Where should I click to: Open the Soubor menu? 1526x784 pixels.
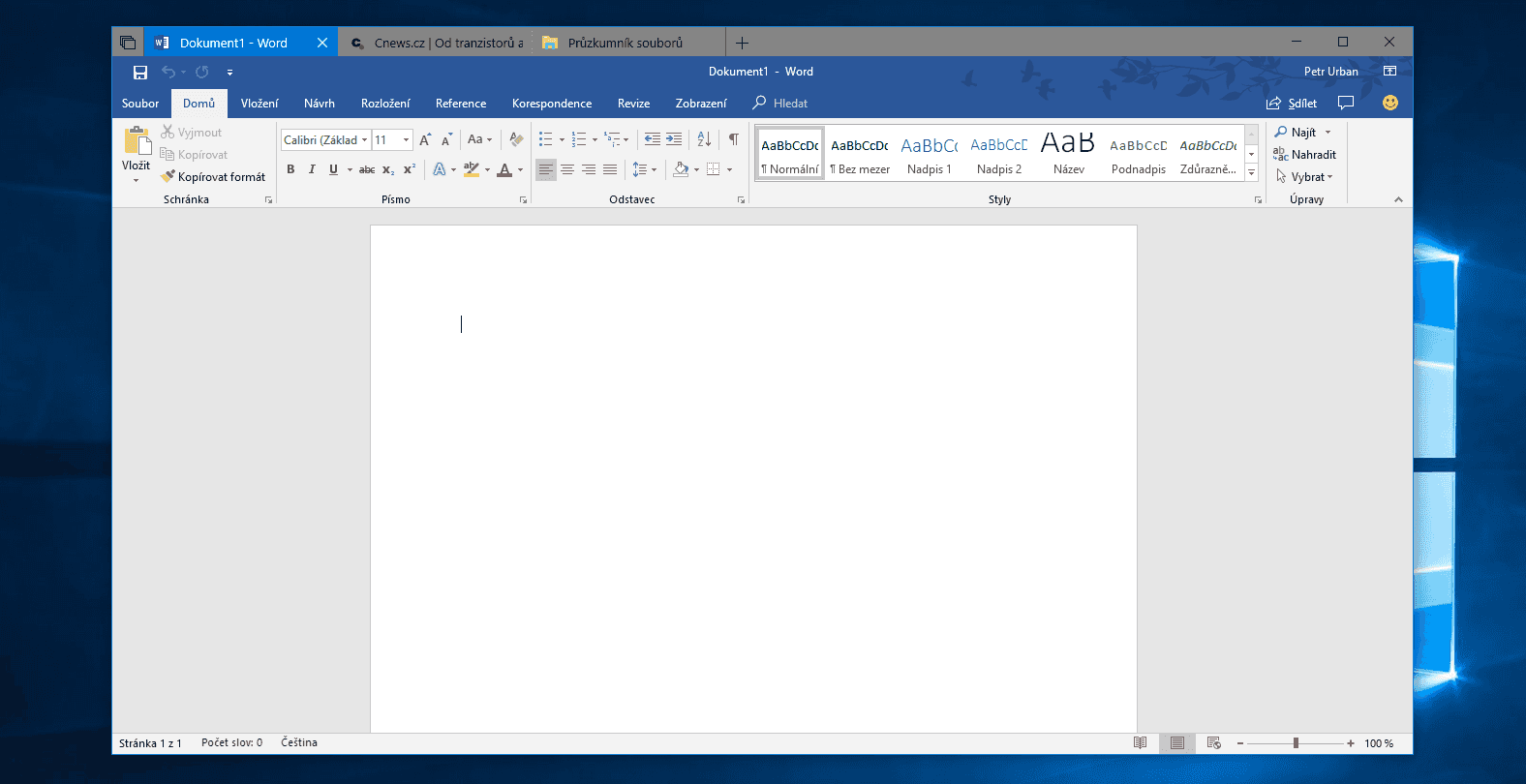[140, 104]
